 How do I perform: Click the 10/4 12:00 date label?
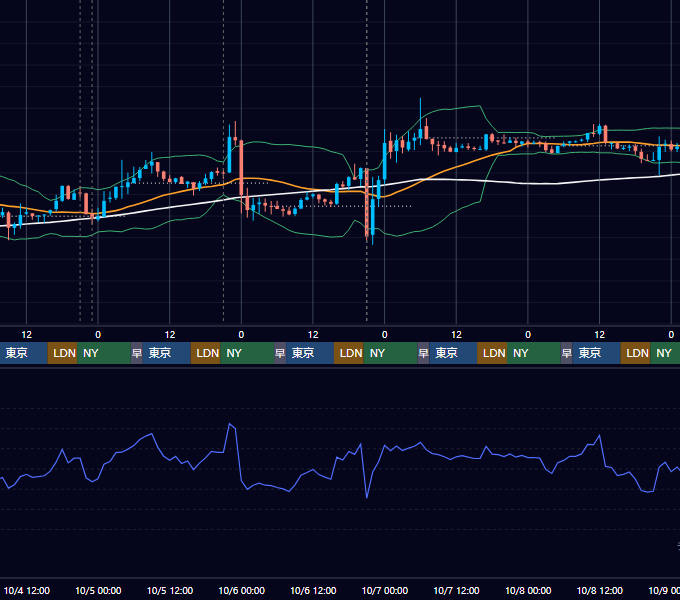coord(26,590)
